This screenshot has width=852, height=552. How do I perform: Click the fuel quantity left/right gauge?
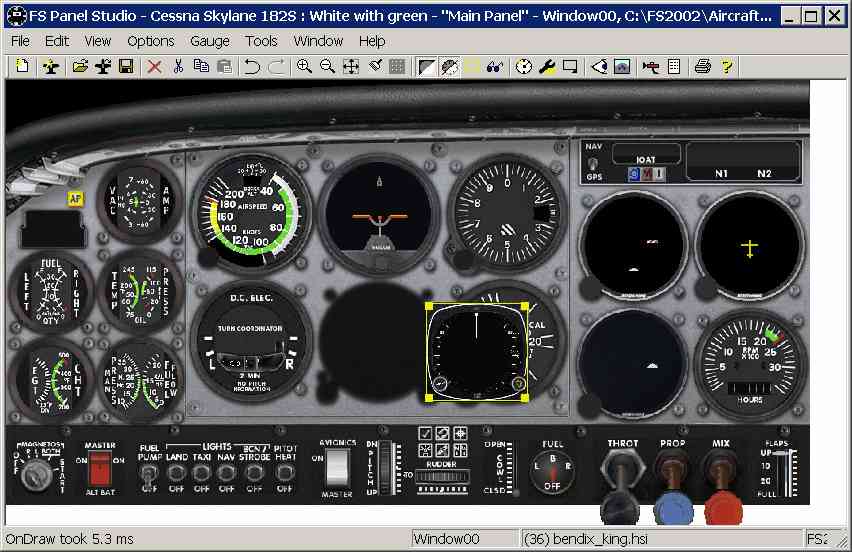[51, 292]
